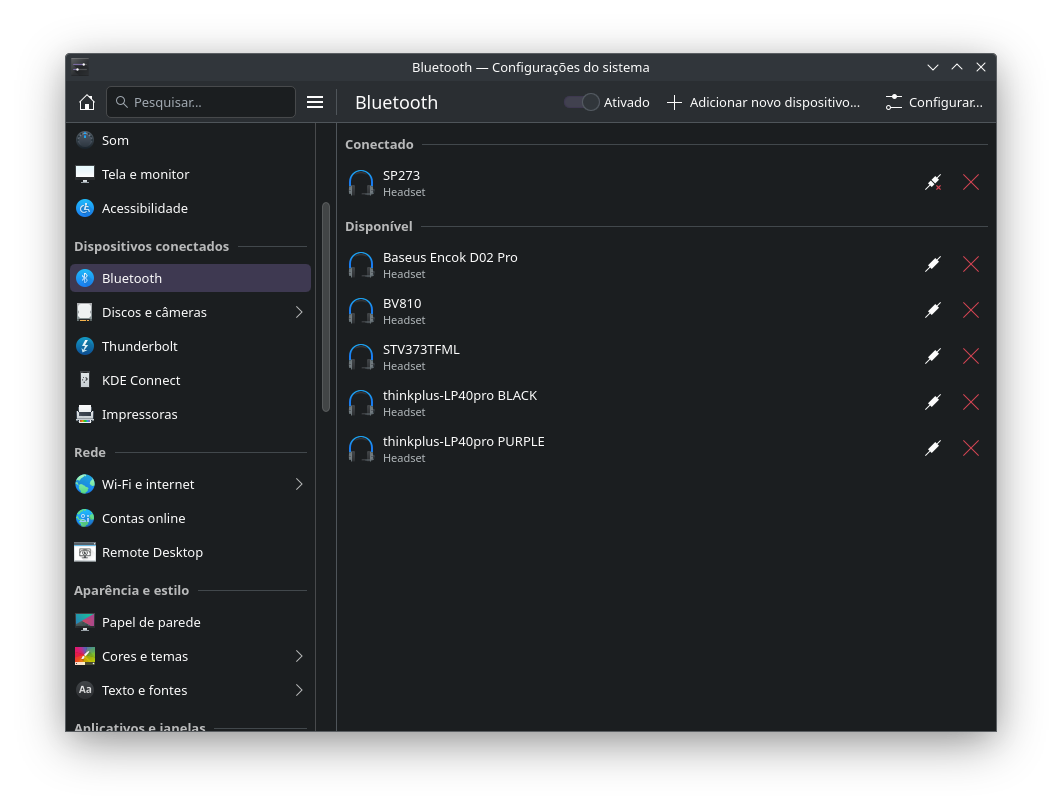Connect to thinkplus-LP40pro PURPLE

[x=934, y=448]
